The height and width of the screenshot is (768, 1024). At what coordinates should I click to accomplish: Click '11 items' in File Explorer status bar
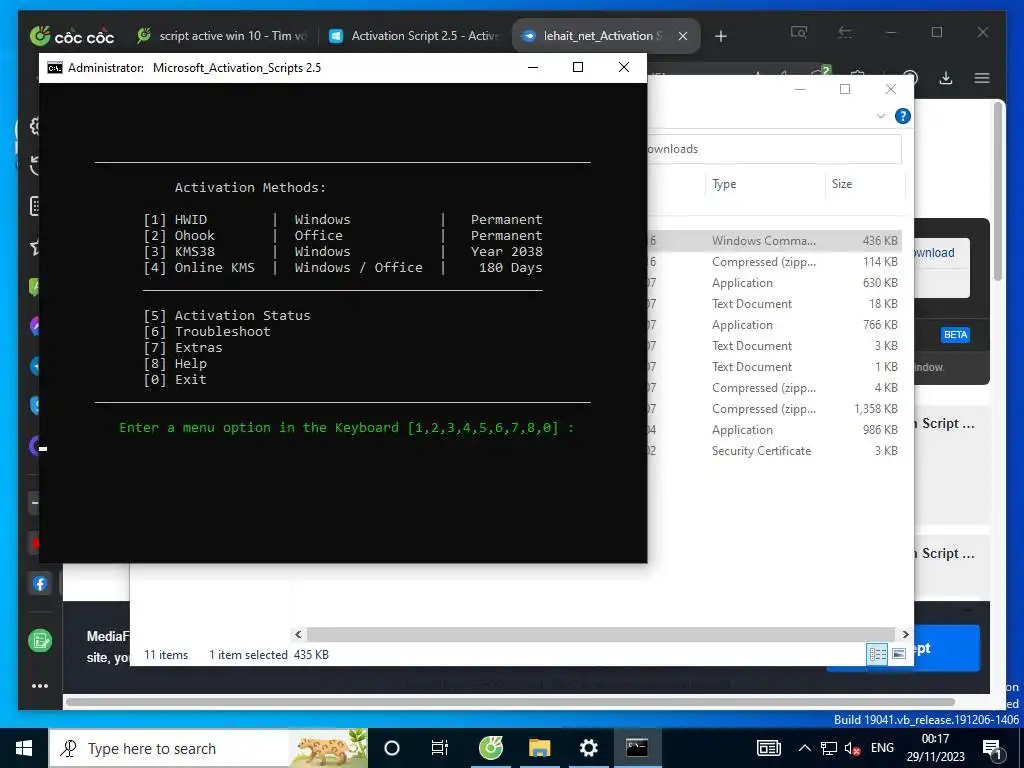[166, 655]
